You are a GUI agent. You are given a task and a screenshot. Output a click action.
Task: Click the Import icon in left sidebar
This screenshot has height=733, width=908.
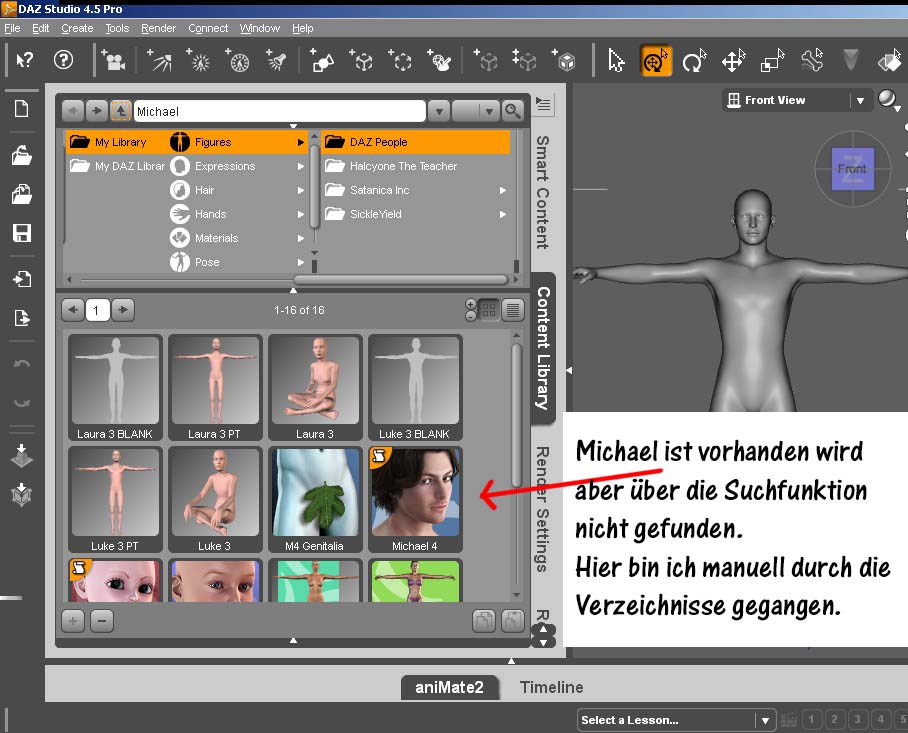click(21, 279)
